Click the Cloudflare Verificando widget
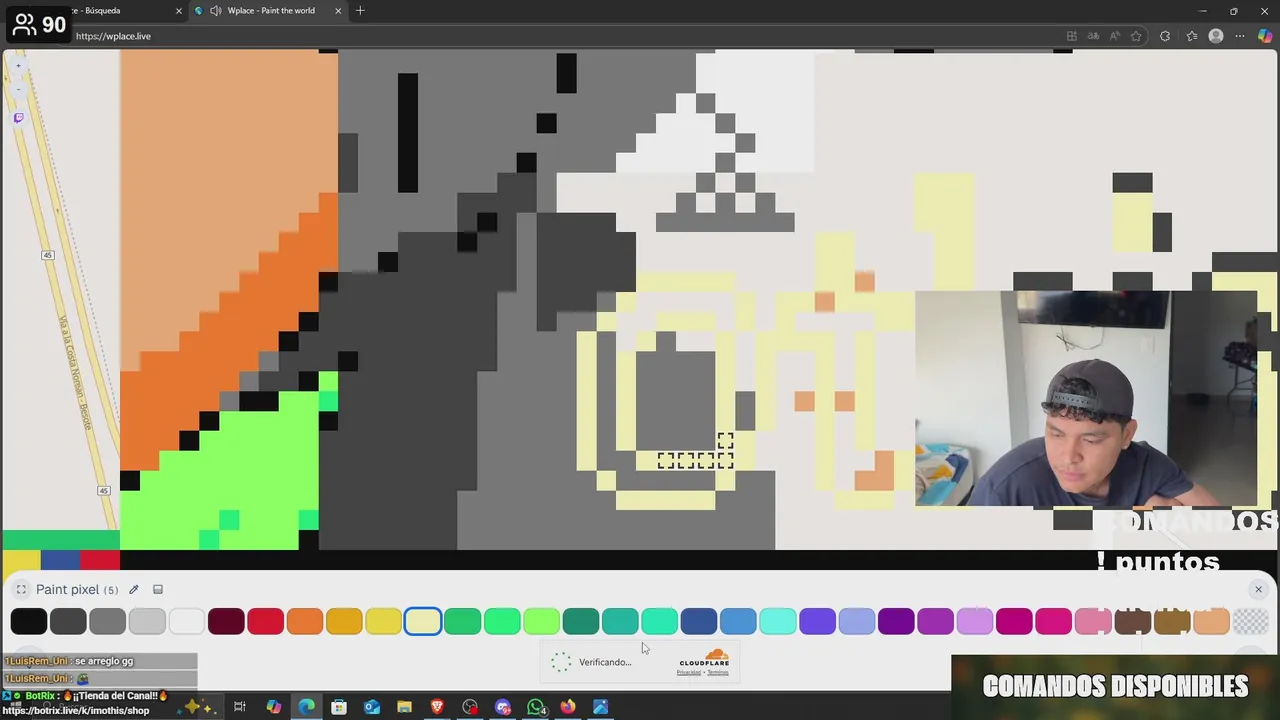1280x720 pixels. (x=641, y=662)
